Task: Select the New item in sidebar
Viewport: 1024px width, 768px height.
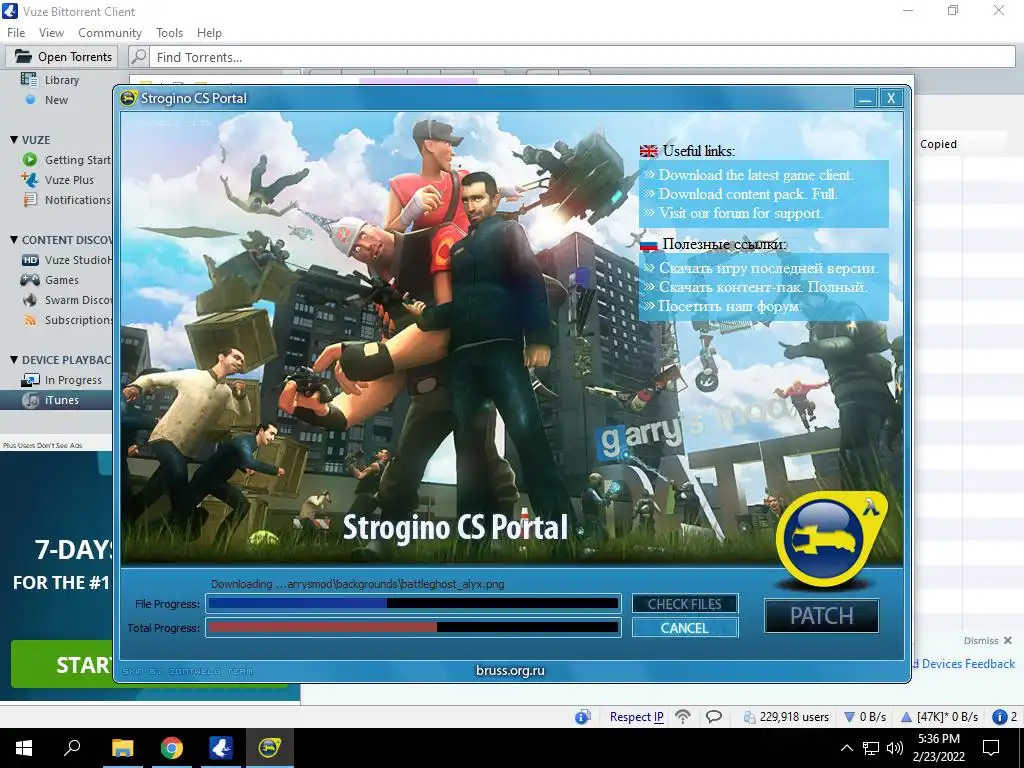Action: click(56, 100)
